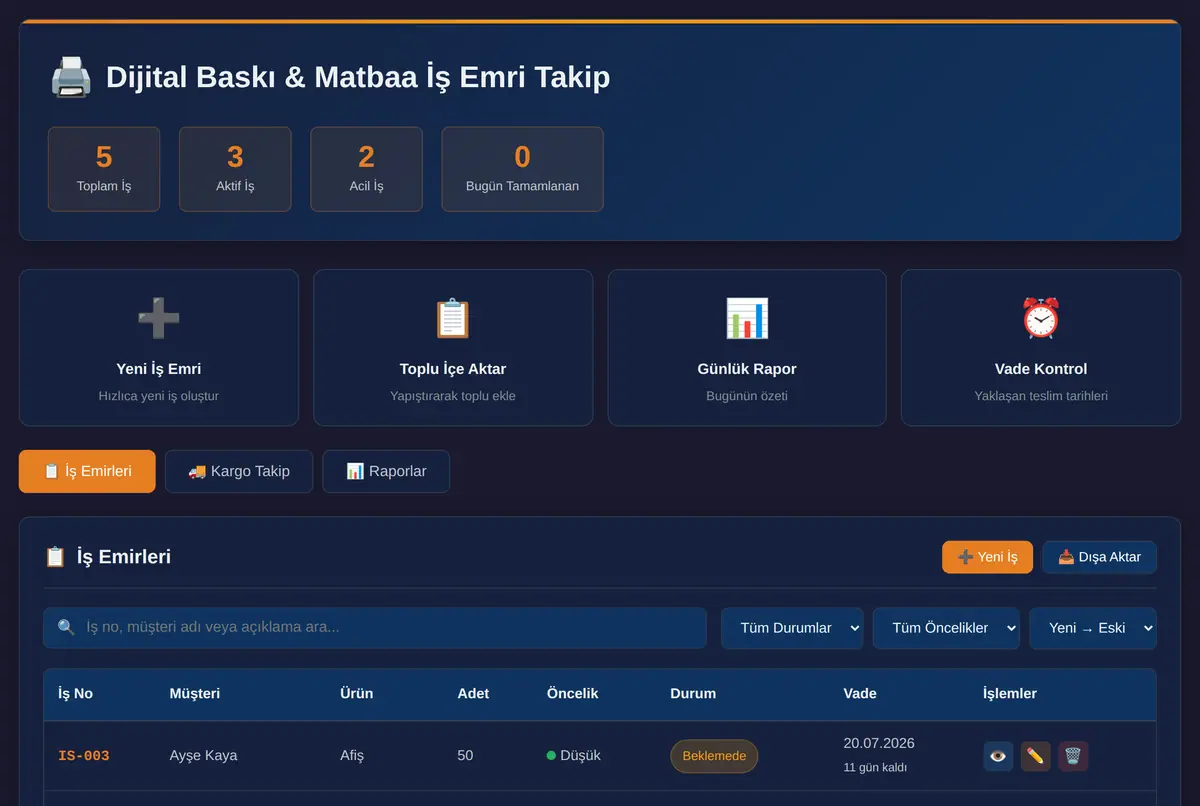This screenshot has width=1200, height=806.
Task: Switch to the Raporlar tab
Action: click(x=386, y=471)
